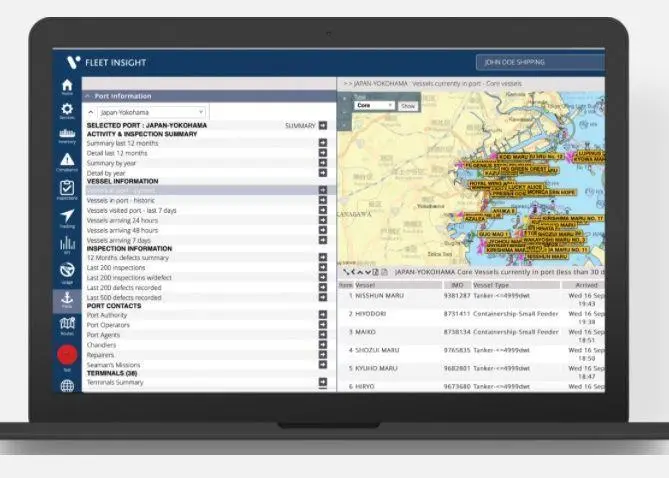The height and width of the screenshot is (478, 669).
Task: Select the Ports anchor icon
Action: tap(67, 300)
